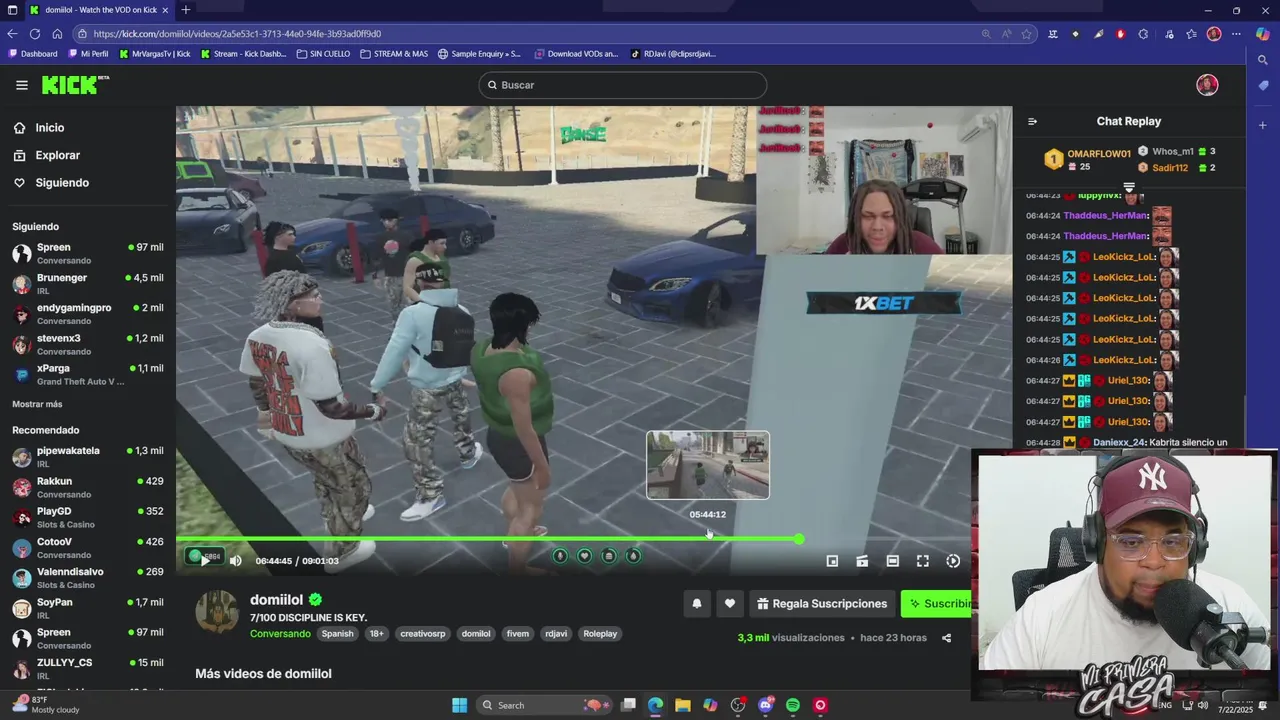1280x720 pixels.
Task: Open File Explorer from the taskbar
Action: (x=683, y=705)
